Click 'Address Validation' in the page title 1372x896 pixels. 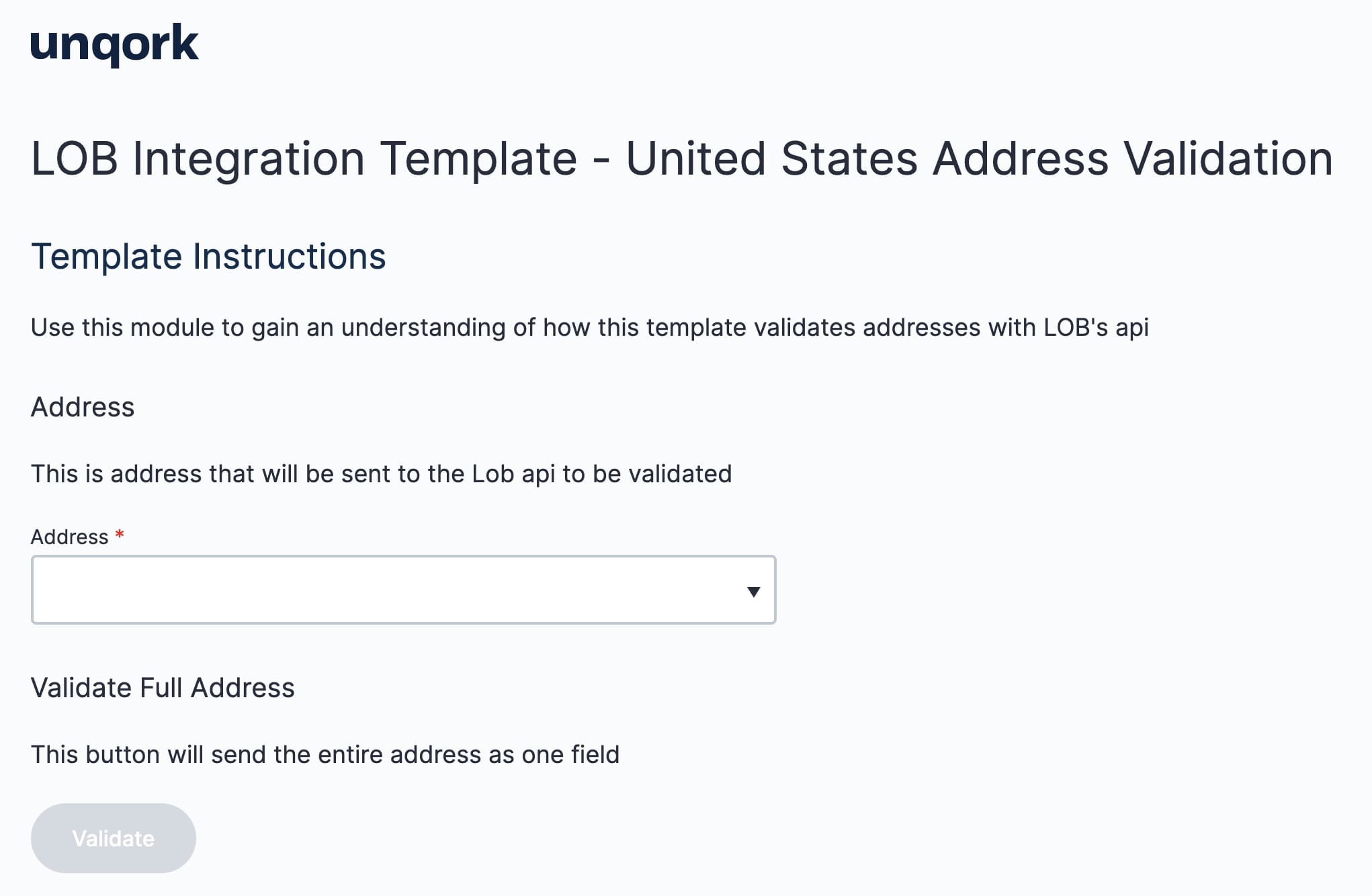click(x=1133, y=159)
